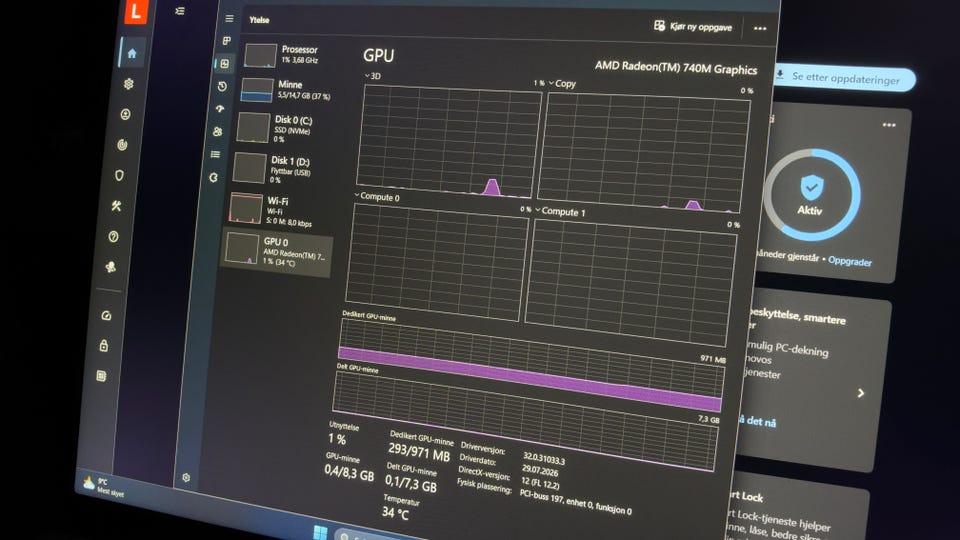960x540 pixels.
Task: Click the 0,4/8,3 GB GPU memory value
Action: 349,472
